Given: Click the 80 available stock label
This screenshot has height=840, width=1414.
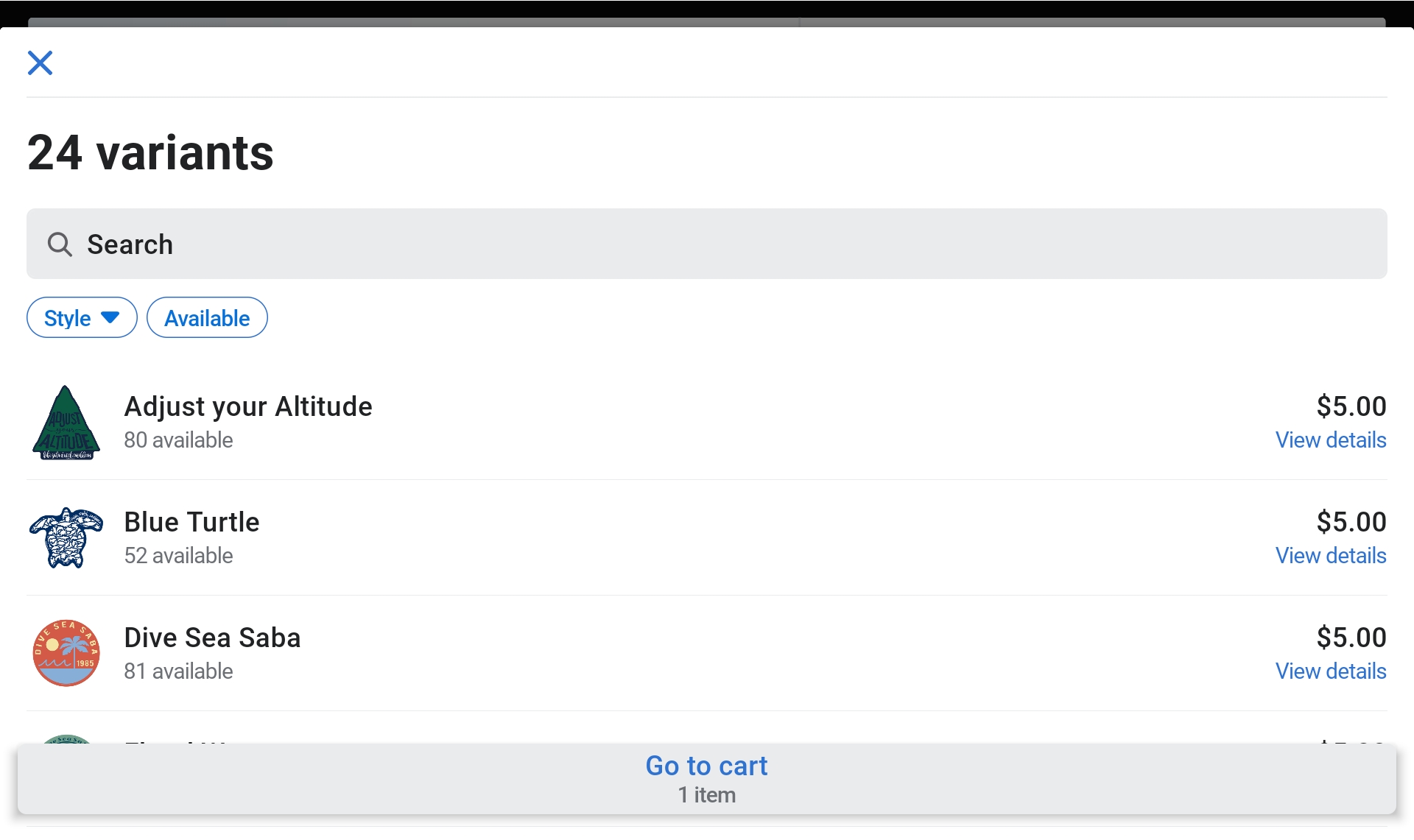Looking at the screenshot, I should tap(178, 440).
